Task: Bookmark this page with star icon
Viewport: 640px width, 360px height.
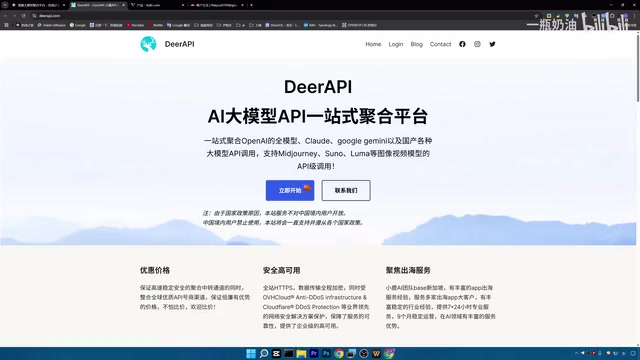Action: [x=536, y=16]
